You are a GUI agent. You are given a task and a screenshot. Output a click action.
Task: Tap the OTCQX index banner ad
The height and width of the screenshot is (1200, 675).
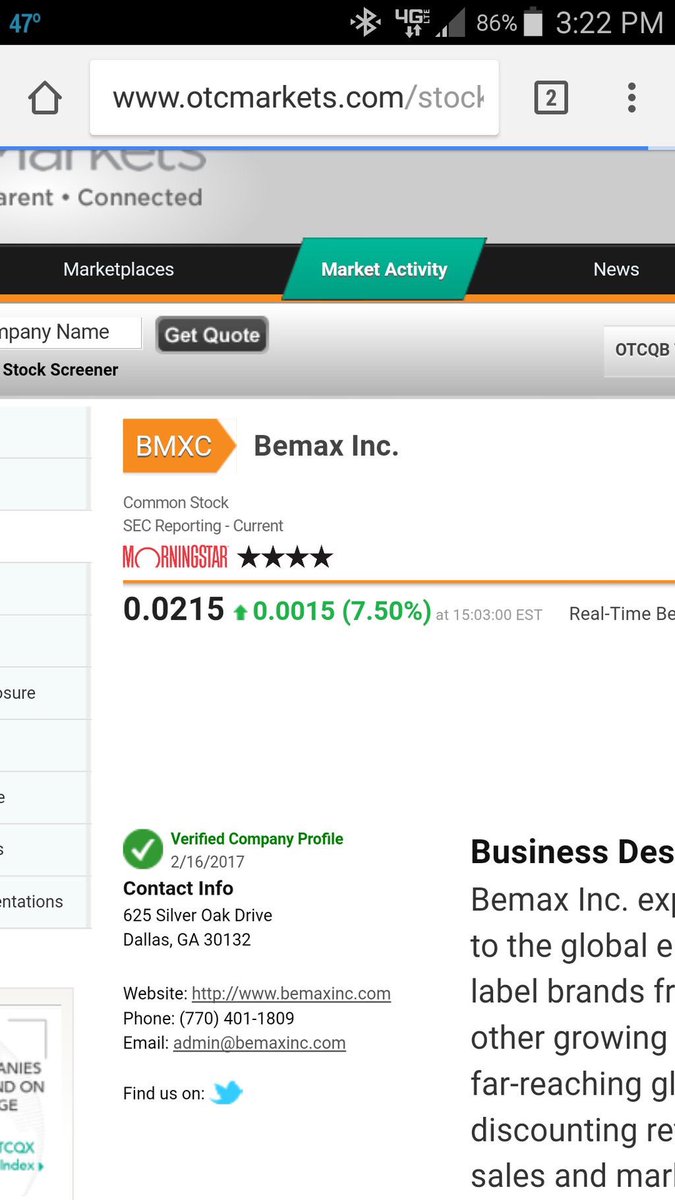pos(35,1094)
